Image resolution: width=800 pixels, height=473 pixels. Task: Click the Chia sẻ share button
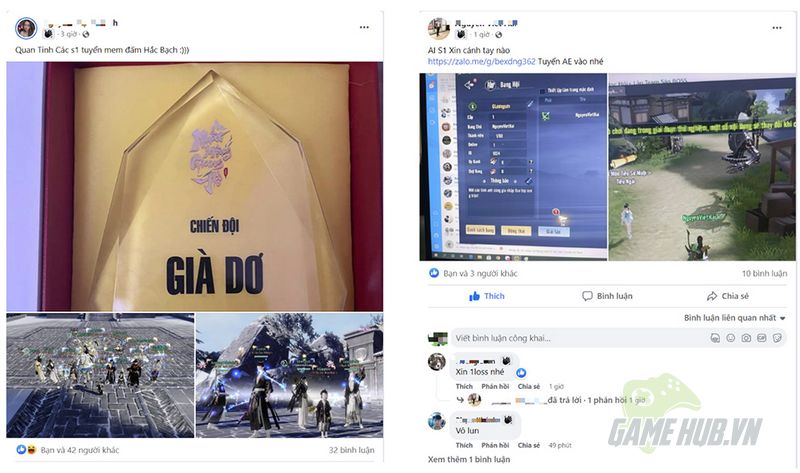(728, 296)
